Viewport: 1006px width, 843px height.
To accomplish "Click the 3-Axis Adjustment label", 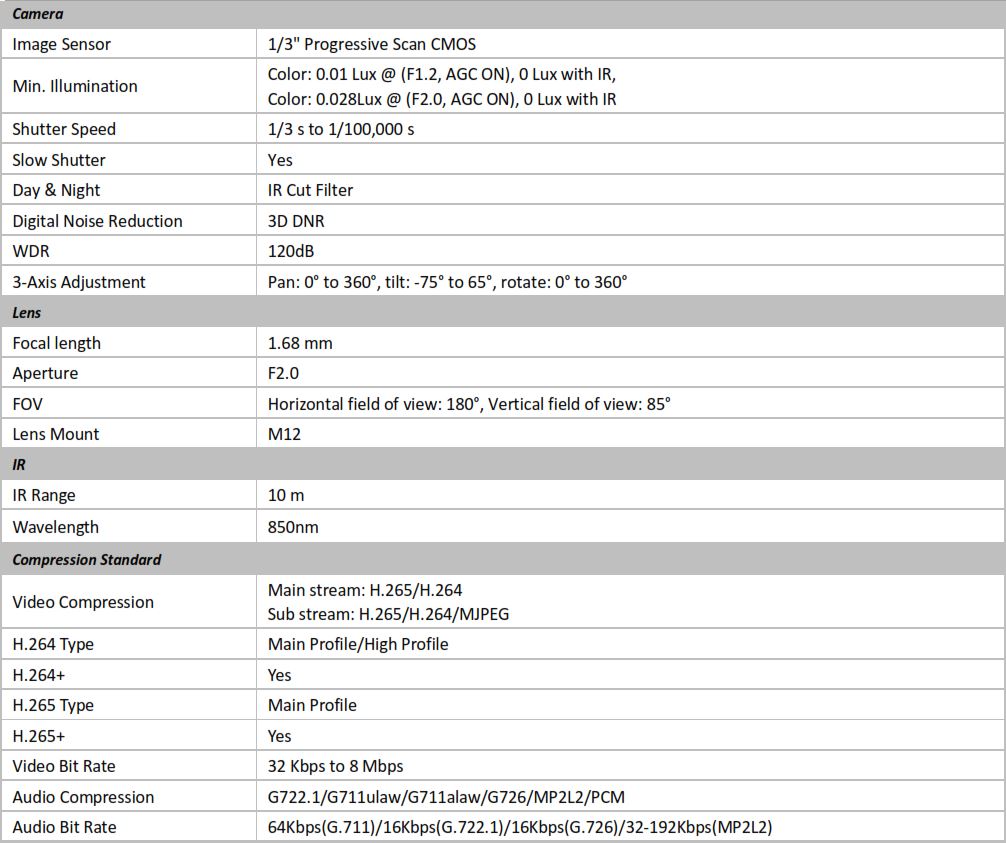I will click(x=79, y=282).
